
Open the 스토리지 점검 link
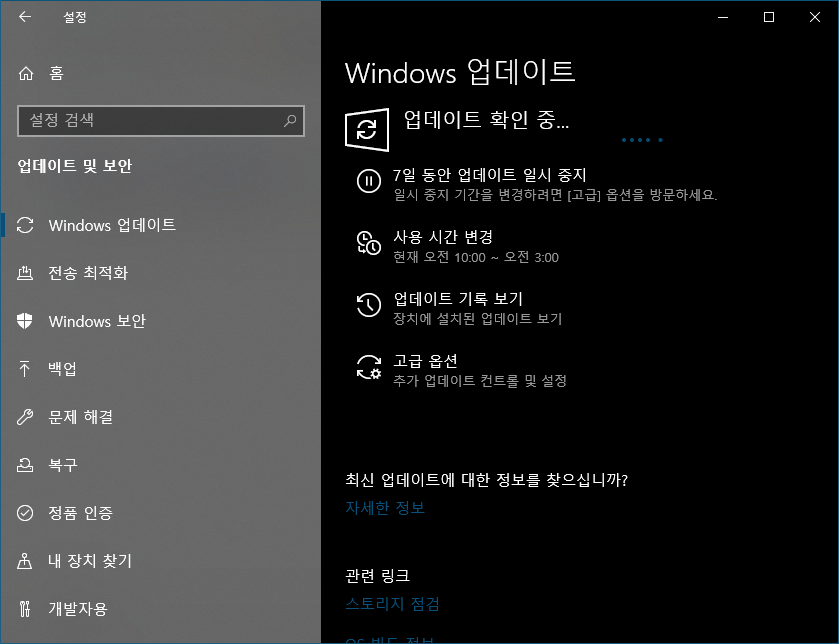[393, 604]
